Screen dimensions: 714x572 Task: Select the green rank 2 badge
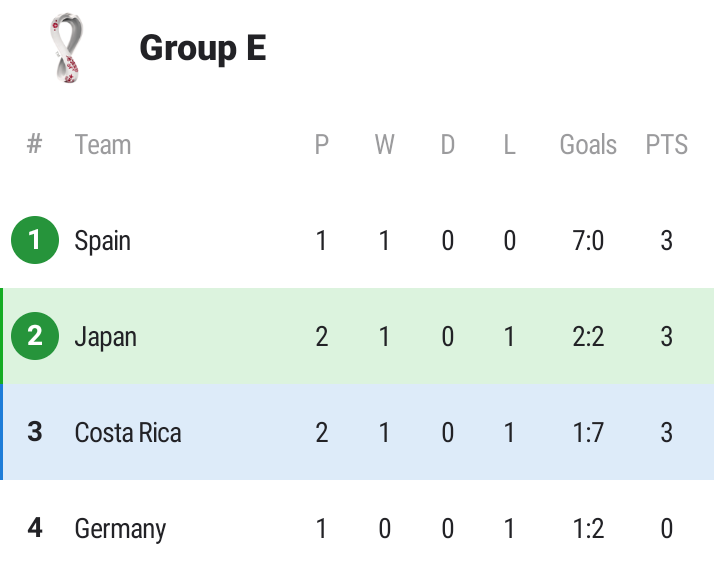point(35,336)
